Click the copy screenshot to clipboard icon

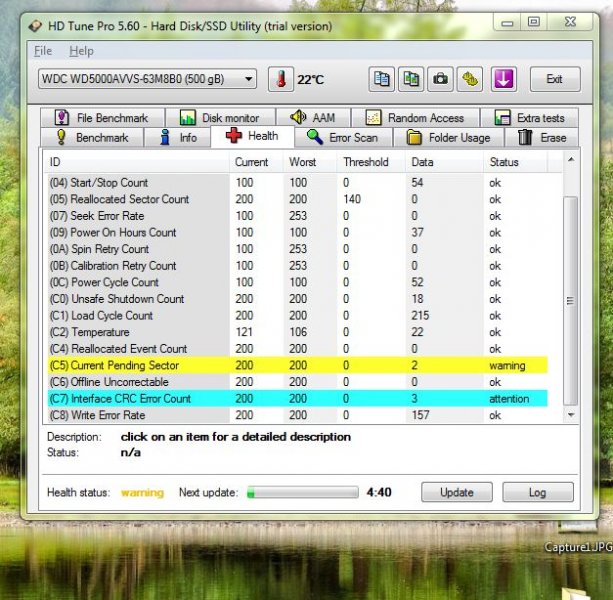click(x=410, y=79)
